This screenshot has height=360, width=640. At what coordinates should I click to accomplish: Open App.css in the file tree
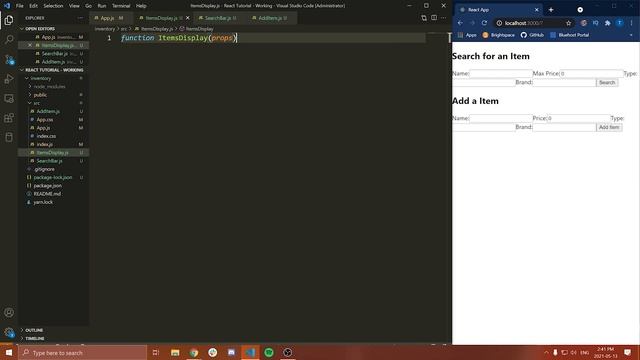coord(45,120)
